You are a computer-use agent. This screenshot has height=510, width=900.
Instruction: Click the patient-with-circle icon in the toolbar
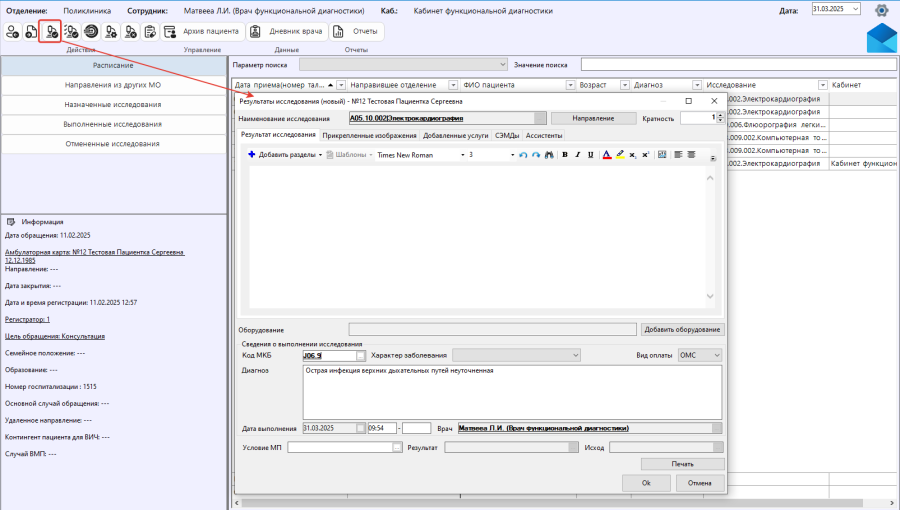click(12, 32)
